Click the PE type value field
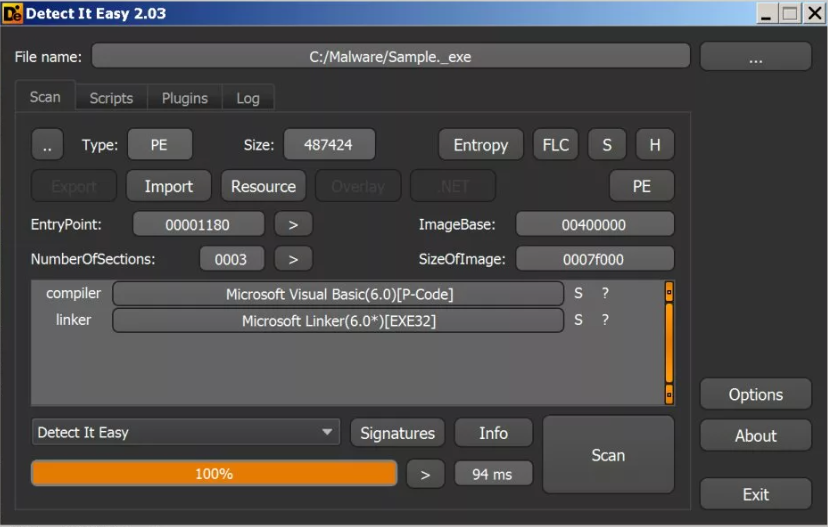 pyautogui.click(x=159, y=145)
